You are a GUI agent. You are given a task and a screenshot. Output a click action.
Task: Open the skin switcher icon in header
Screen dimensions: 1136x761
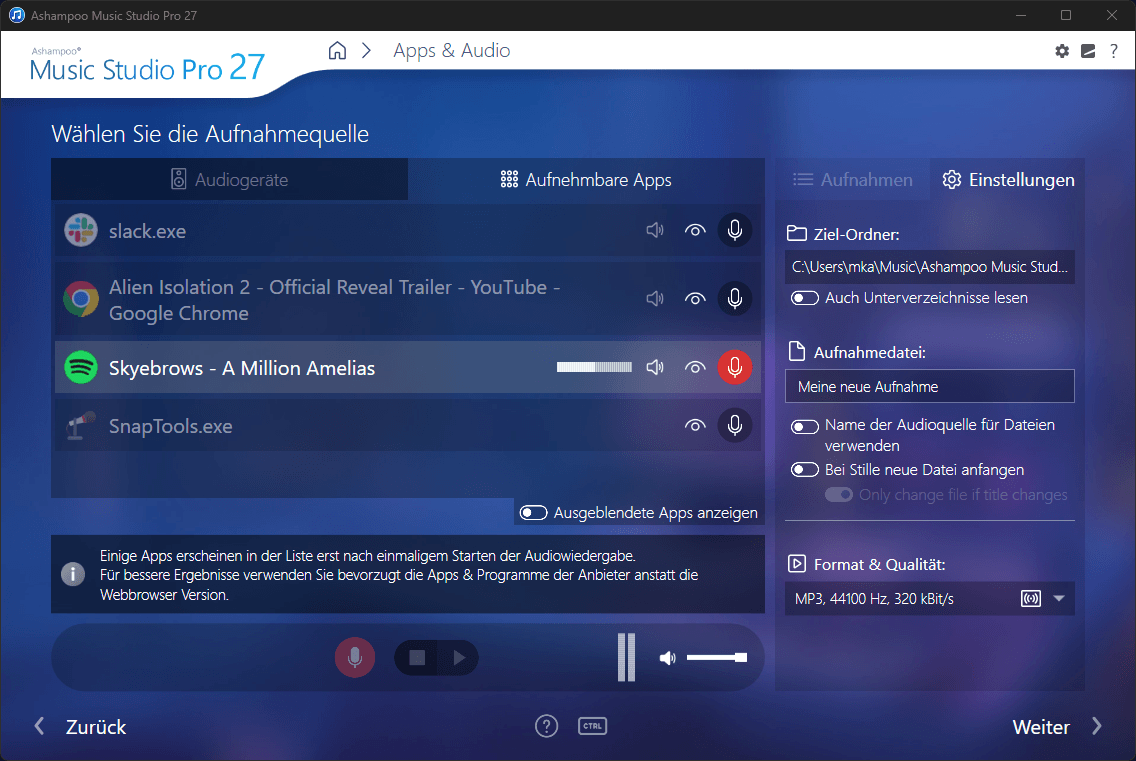coord(1088,51)
